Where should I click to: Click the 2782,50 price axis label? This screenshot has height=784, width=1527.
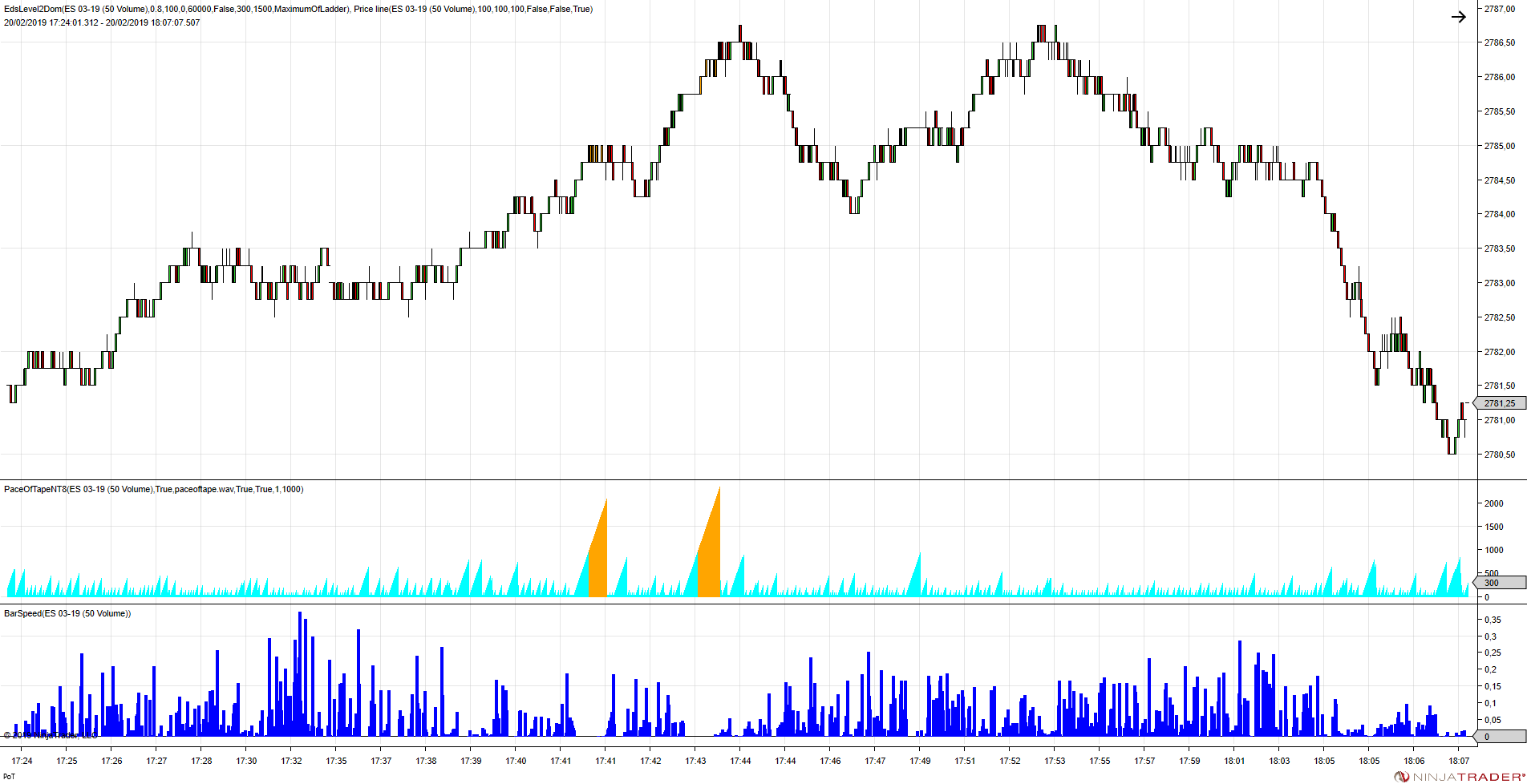[1500, 317]
